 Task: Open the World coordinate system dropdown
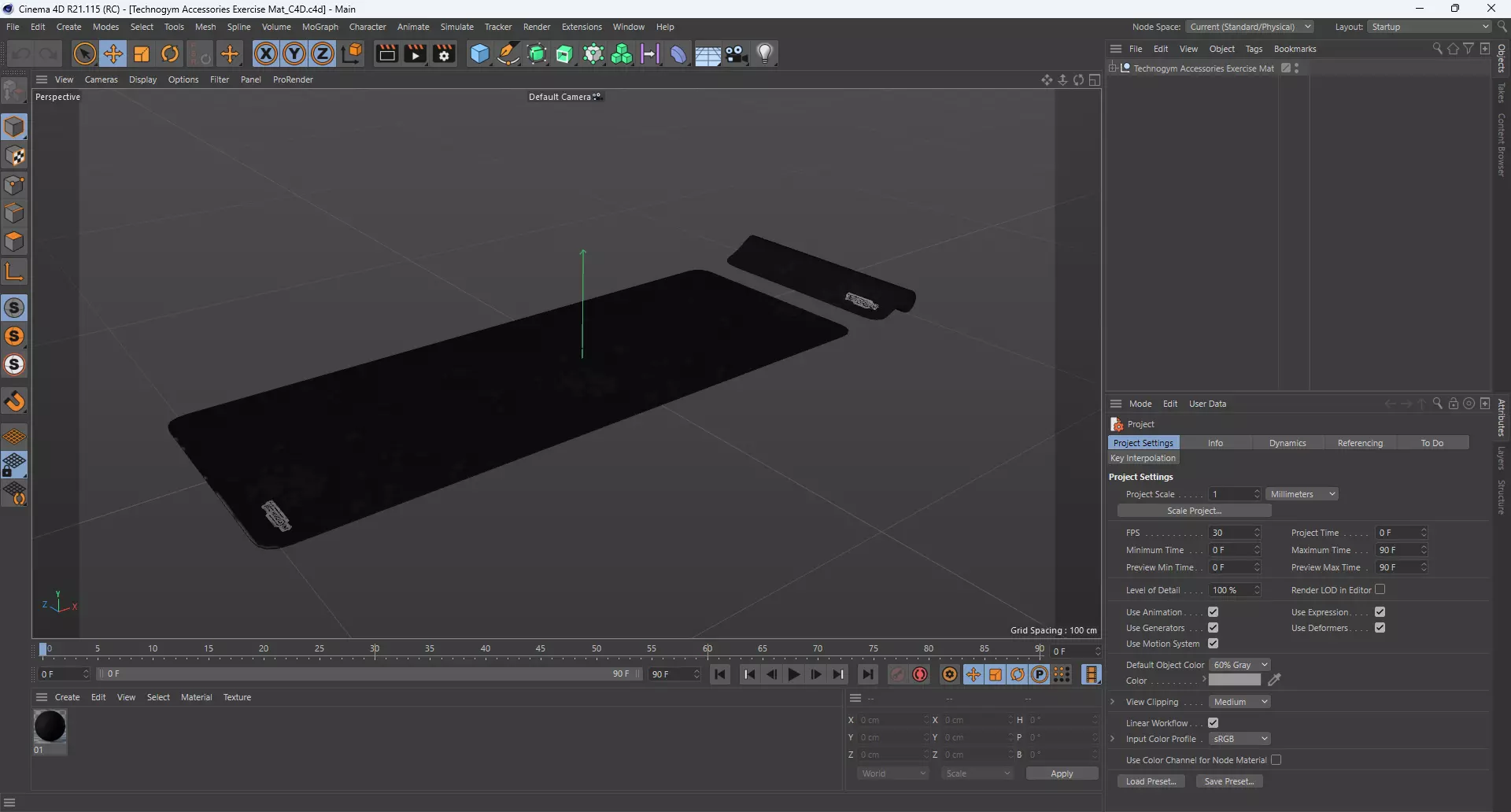(x=893, y=773)
